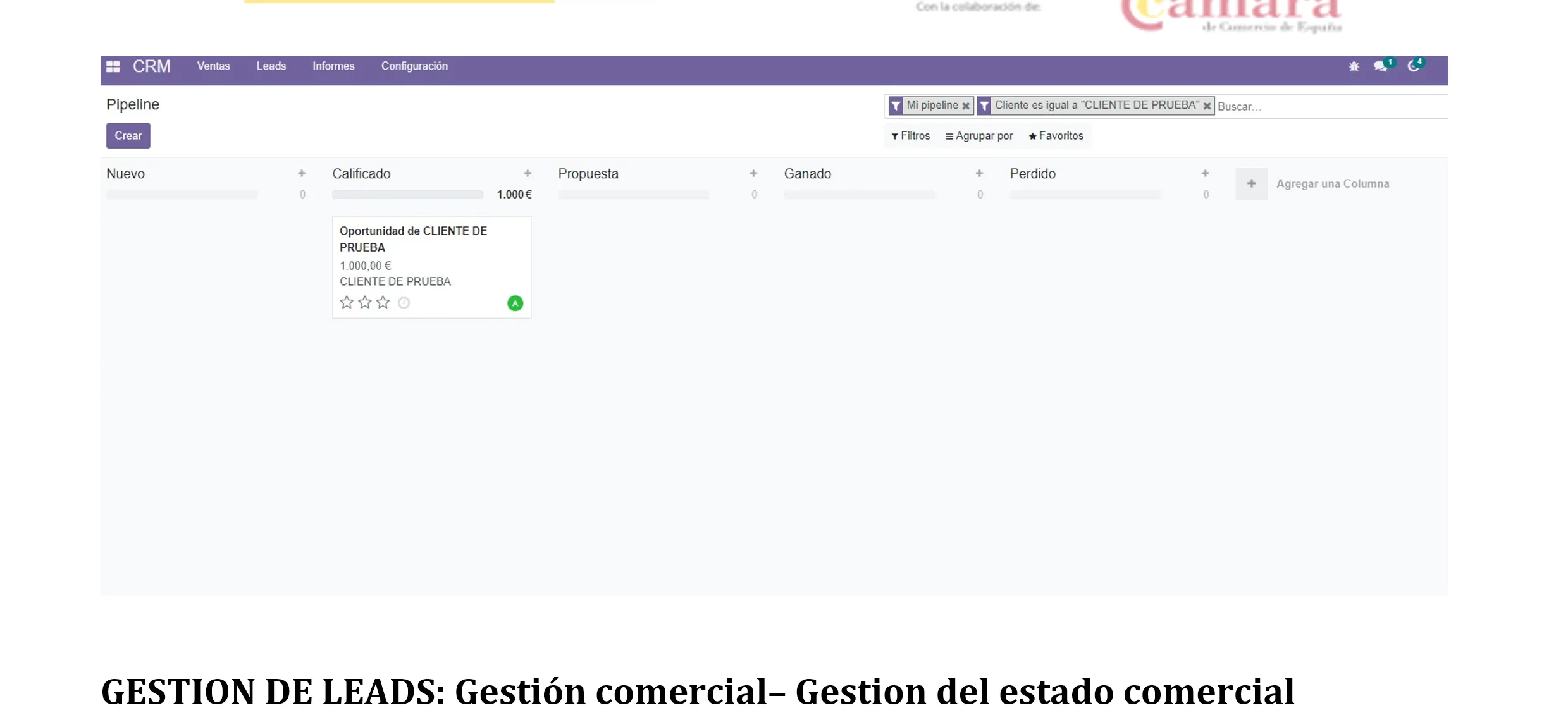Click the 1.000 € Calificado total
This screenshot has width=1568, height=727.
tap(514, 195)
